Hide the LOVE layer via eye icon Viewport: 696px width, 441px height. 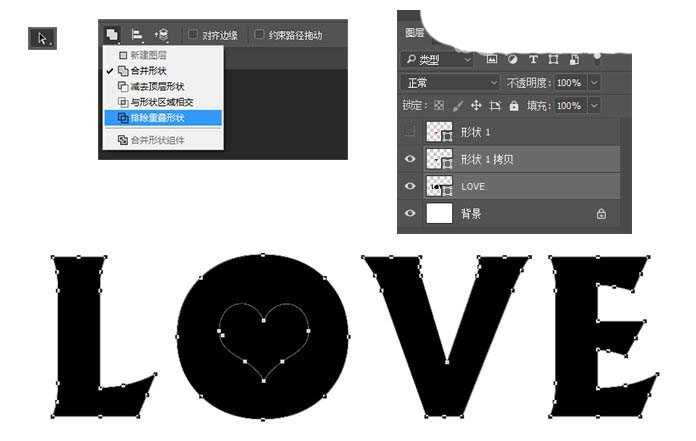pos(410,186)
